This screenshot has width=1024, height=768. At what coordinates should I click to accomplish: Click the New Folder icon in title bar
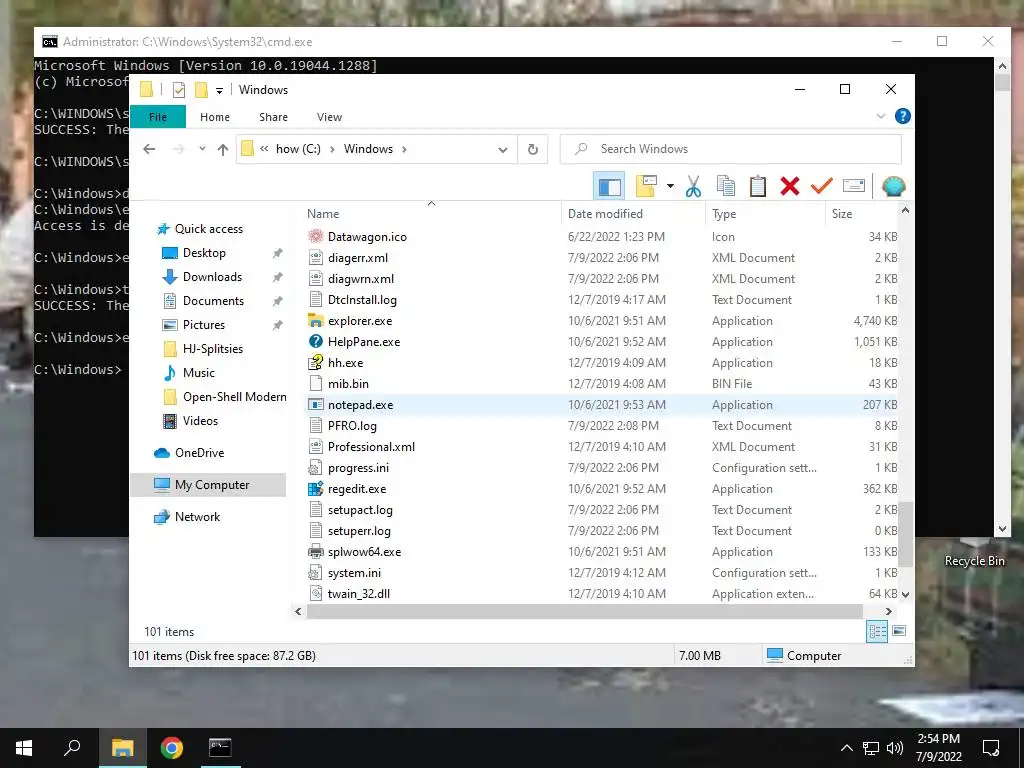point(201,89)
